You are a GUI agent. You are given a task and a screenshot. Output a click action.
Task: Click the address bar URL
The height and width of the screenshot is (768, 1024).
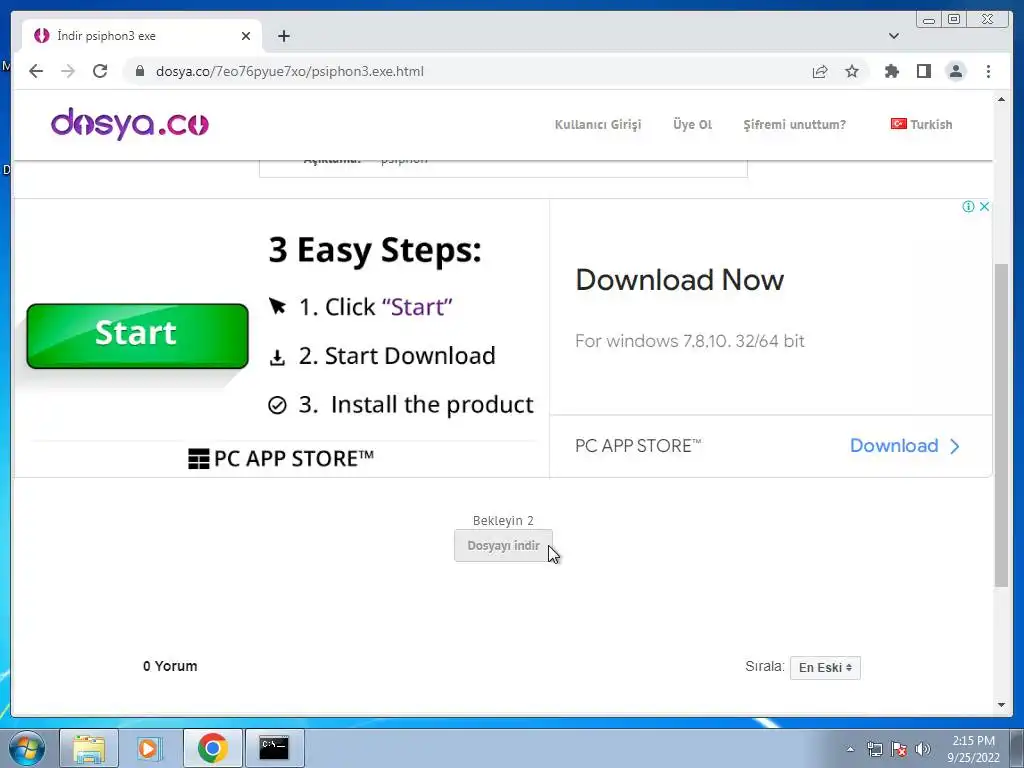pos(290,71)
